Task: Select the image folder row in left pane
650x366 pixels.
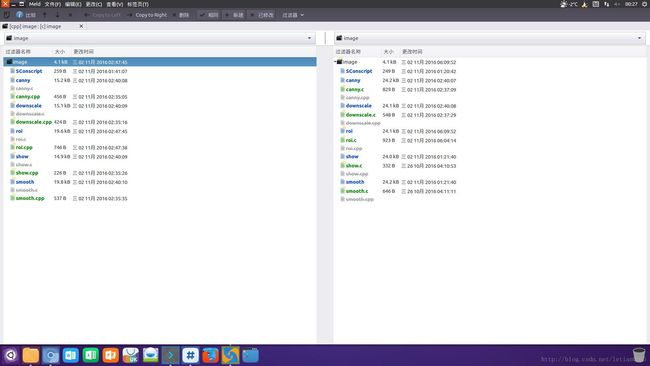Action: (x=160, y=62)
